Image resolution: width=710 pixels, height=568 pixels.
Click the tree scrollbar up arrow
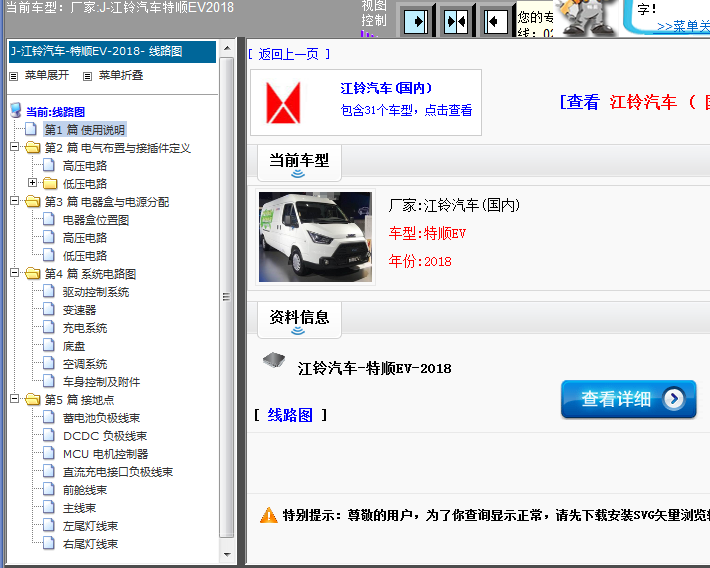click(227, 48)
